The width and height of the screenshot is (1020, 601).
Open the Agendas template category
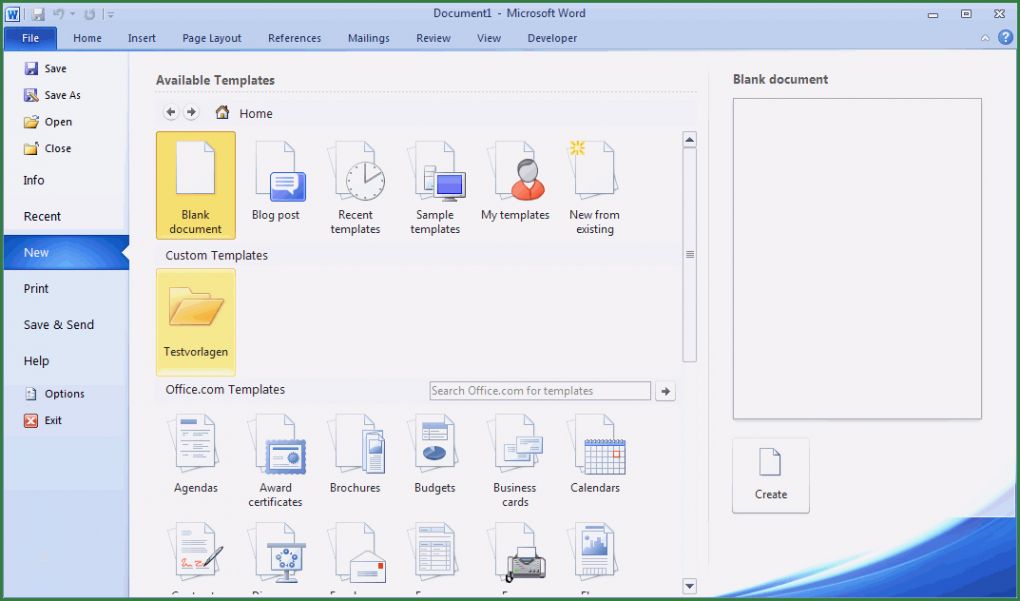tap(195, 455)
